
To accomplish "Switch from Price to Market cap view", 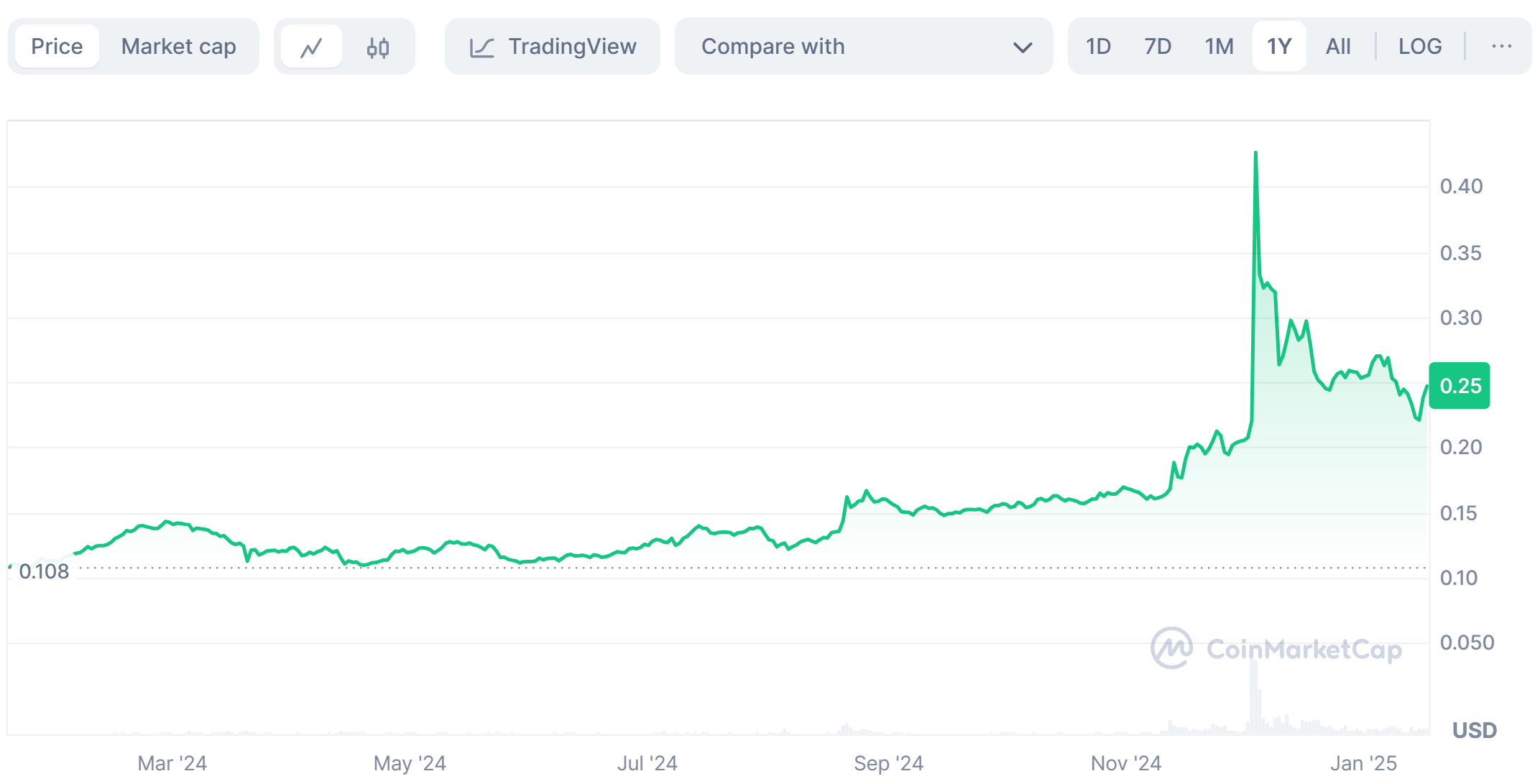I will click(178, 46).
